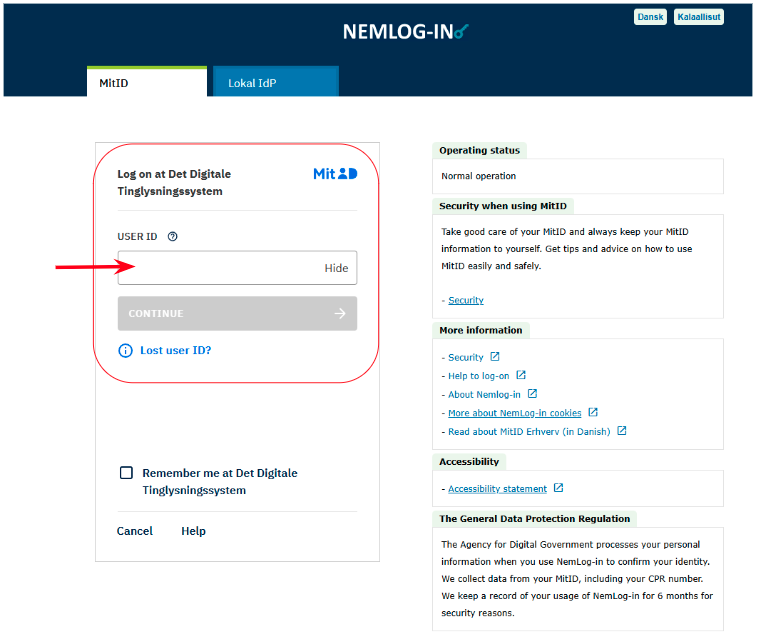Image resolution: width=757 pixels, height=638 pixels.
Task: Switch to the Lokal IdP tab
Action: pos(276,82)
